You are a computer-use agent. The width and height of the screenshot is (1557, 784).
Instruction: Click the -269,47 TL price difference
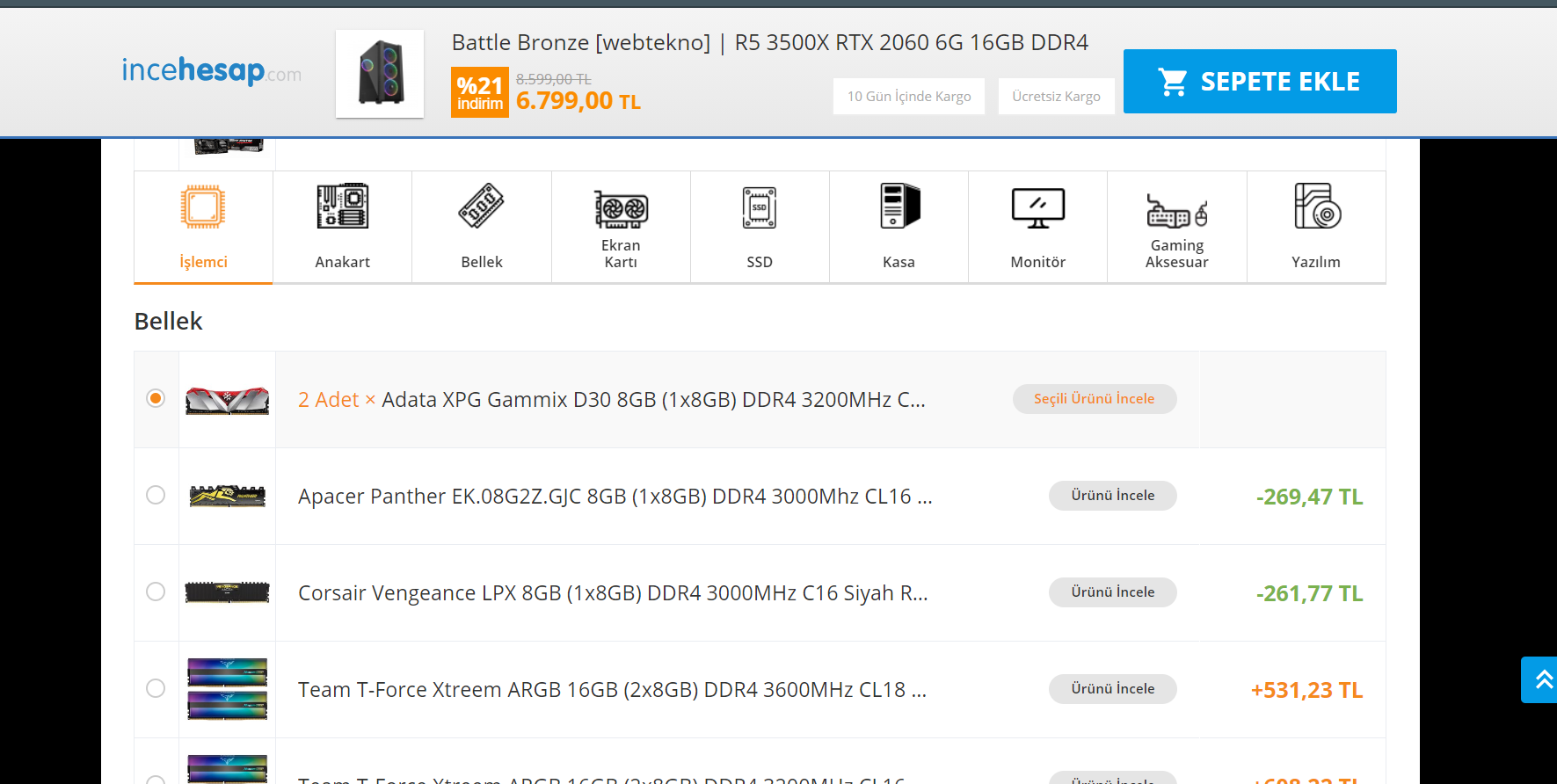(1310, 497)
